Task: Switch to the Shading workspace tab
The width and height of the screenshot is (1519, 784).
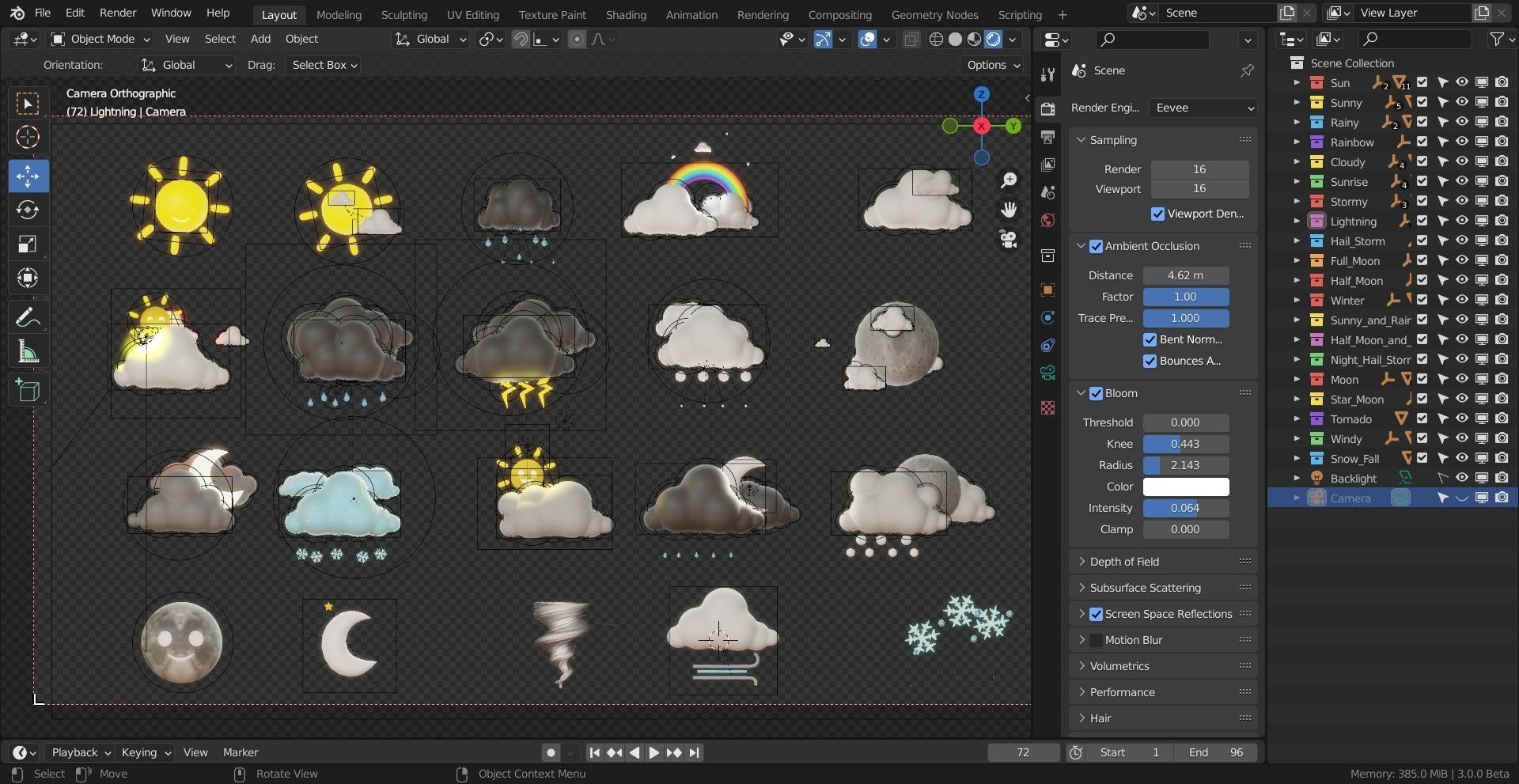Action: (x=625, y=14)
